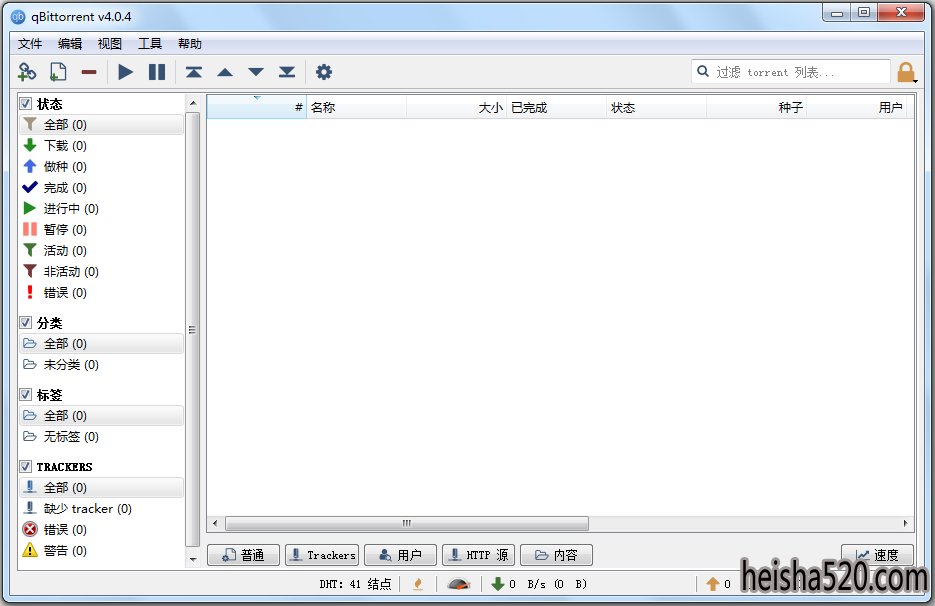Switch to 普通 details tab
Image resolution: width=935 pixels, height=606 pixels.
point(243,555)
